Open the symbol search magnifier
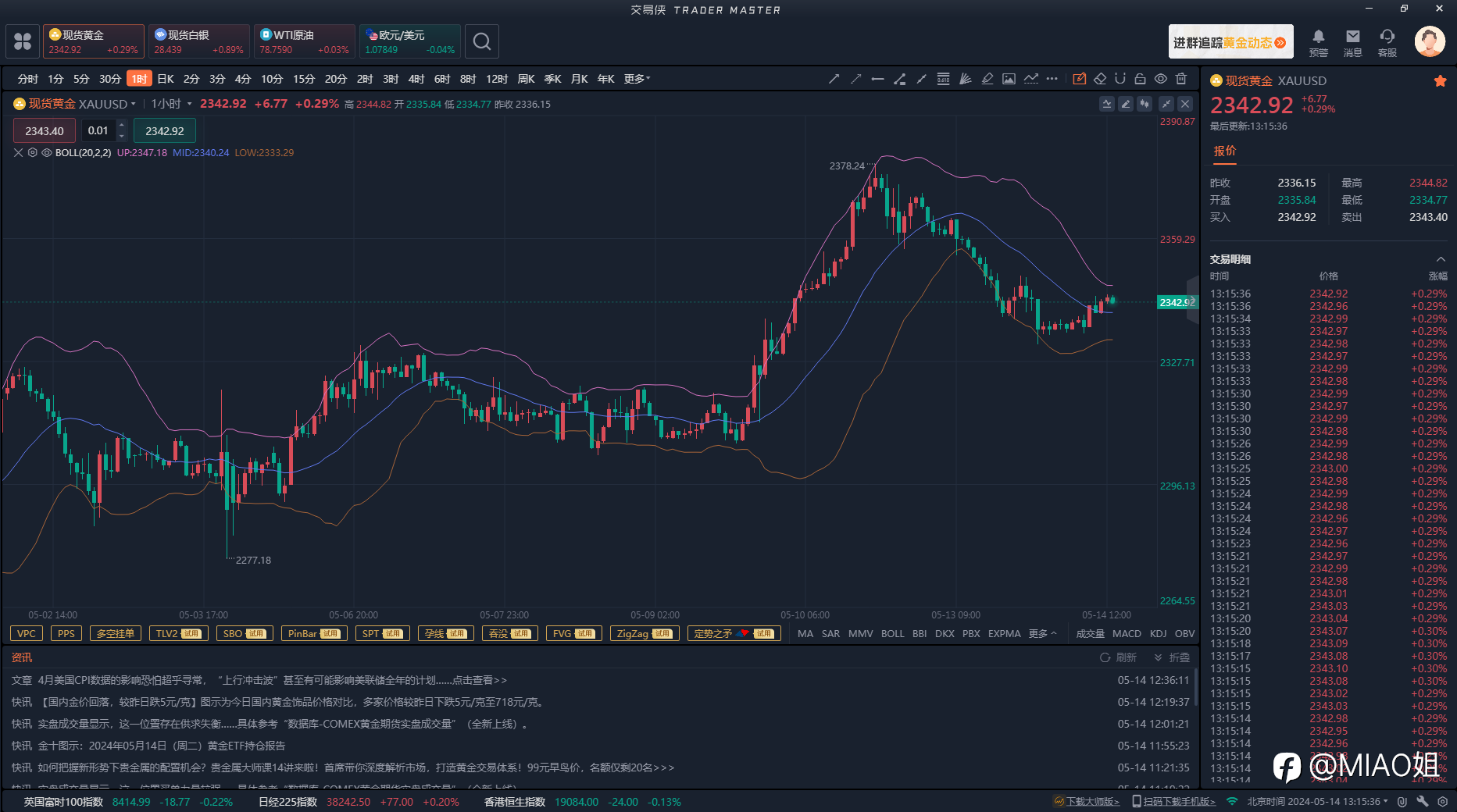Screen dimensions: 1457x812 coord(482,41)
